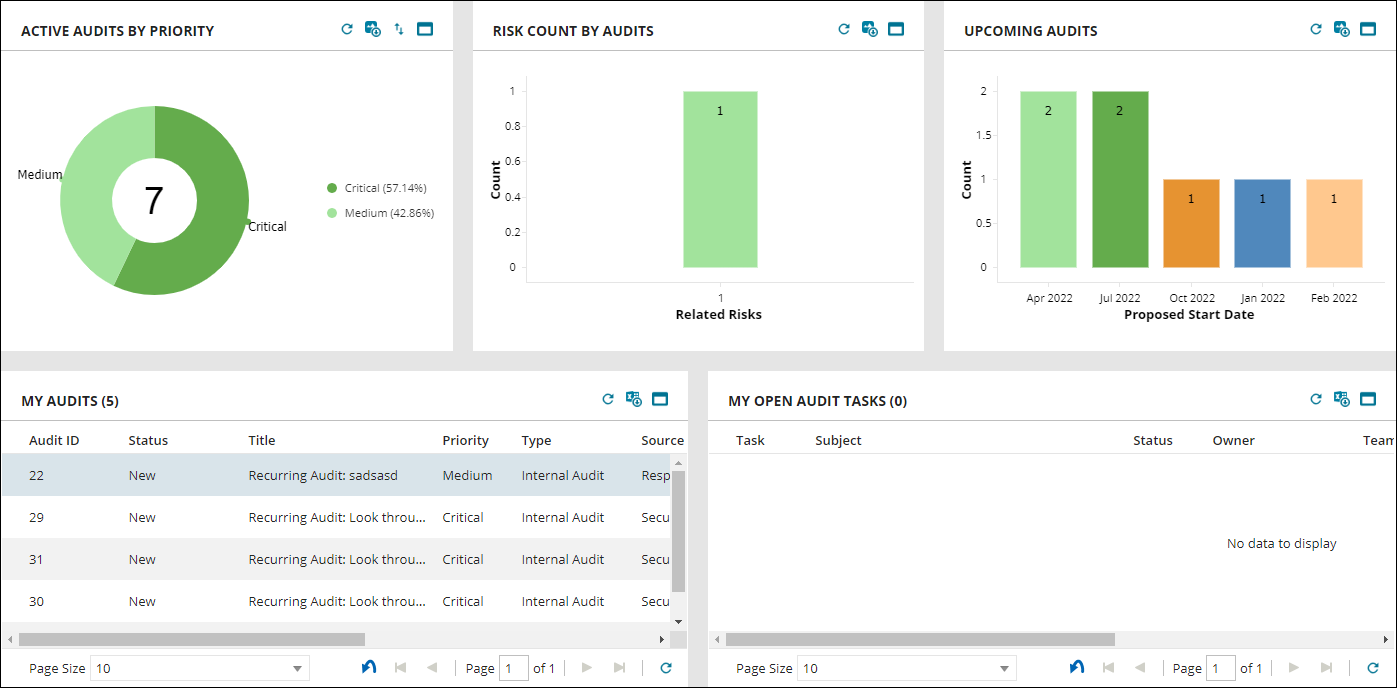Refresh the My Open Audit Tasks panel

[x=1315, y=398]
